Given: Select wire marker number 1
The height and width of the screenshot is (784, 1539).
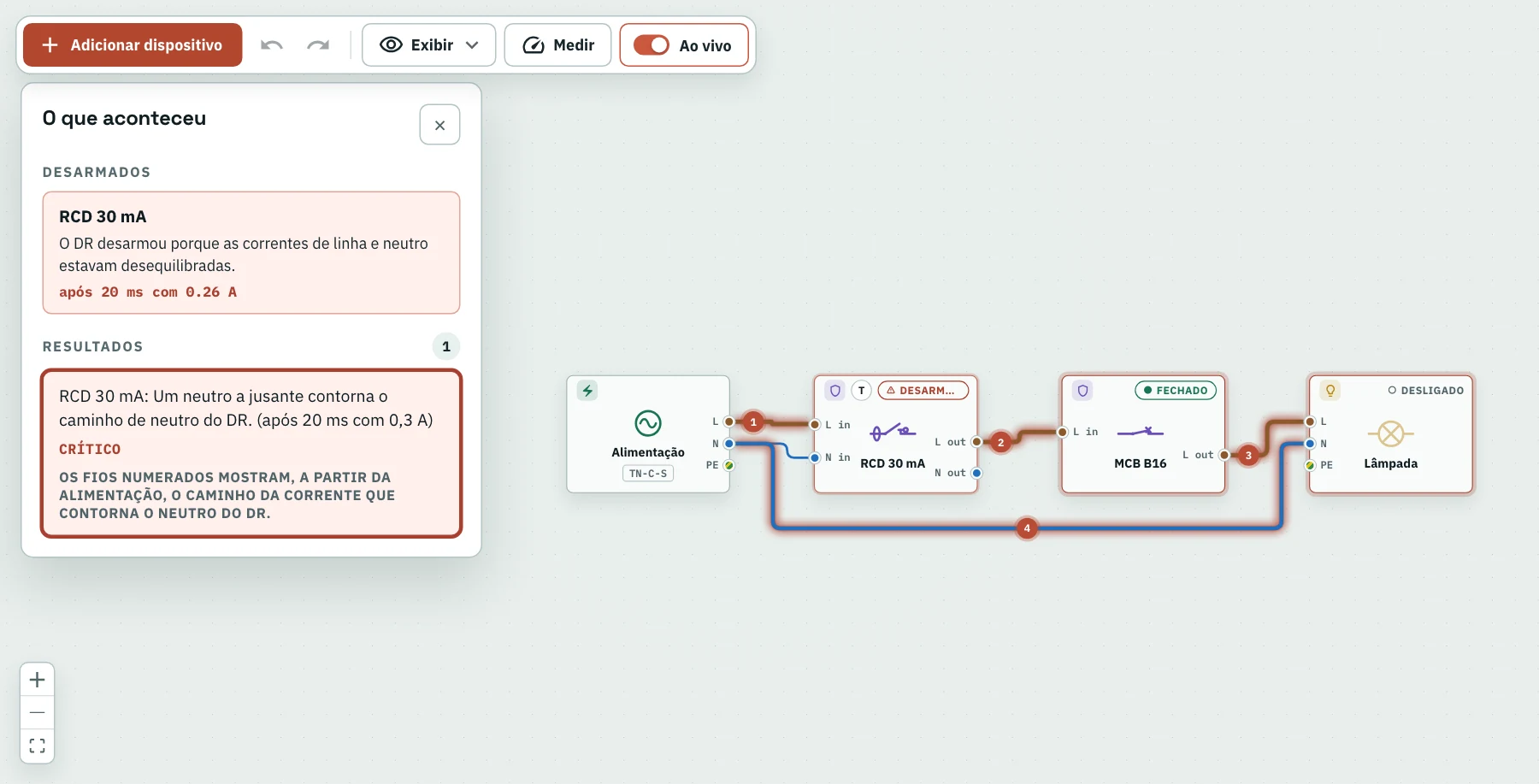Looking at the screenshot, I should [753, 421].
